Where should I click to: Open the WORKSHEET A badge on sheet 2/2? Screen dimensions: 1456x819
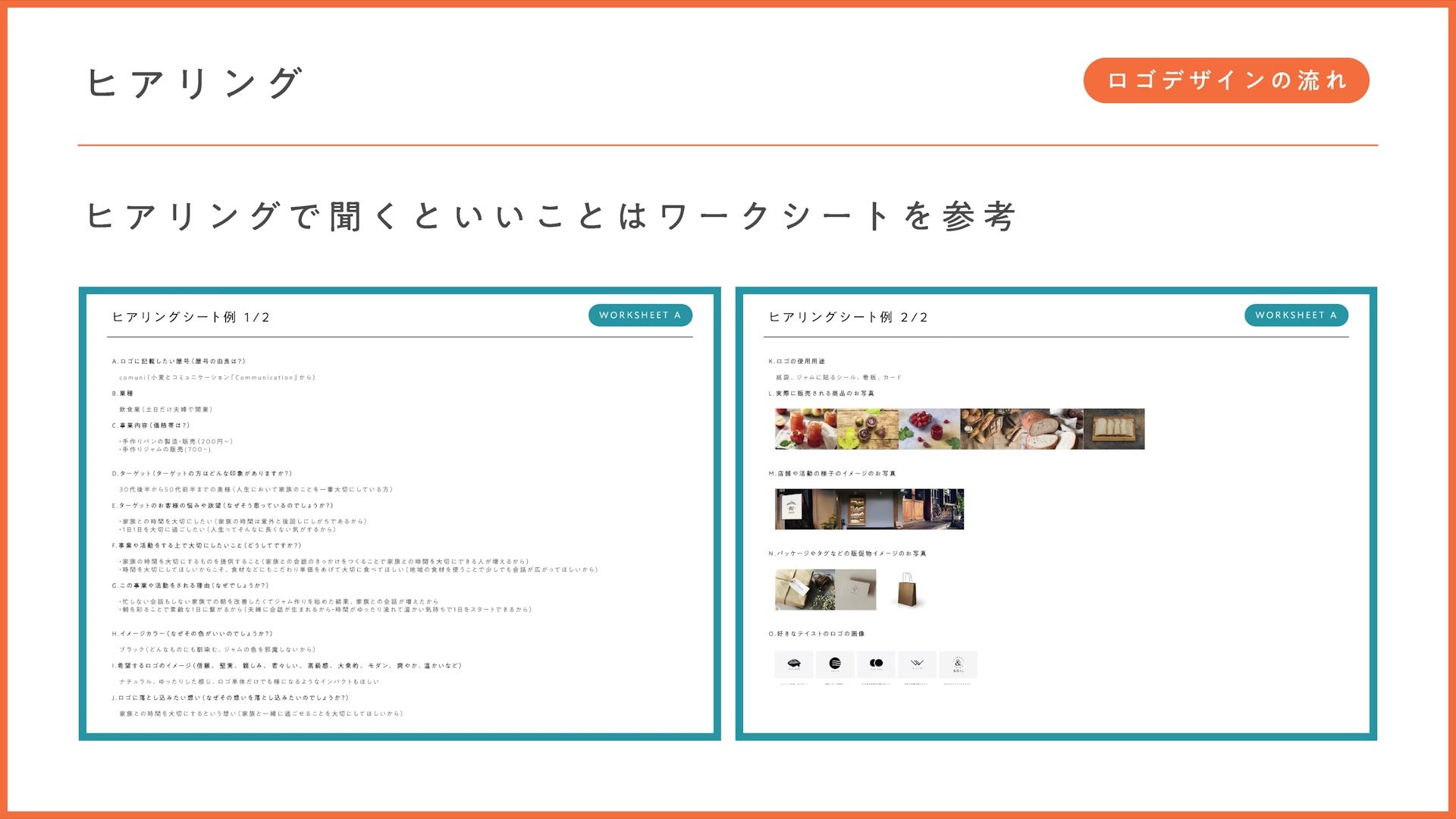pyautogui.click(x=1298, y=314)
